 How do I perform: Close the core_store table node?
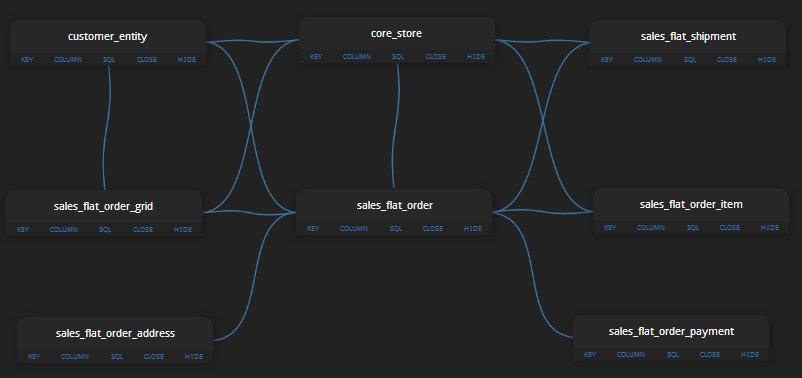[436, 57]
